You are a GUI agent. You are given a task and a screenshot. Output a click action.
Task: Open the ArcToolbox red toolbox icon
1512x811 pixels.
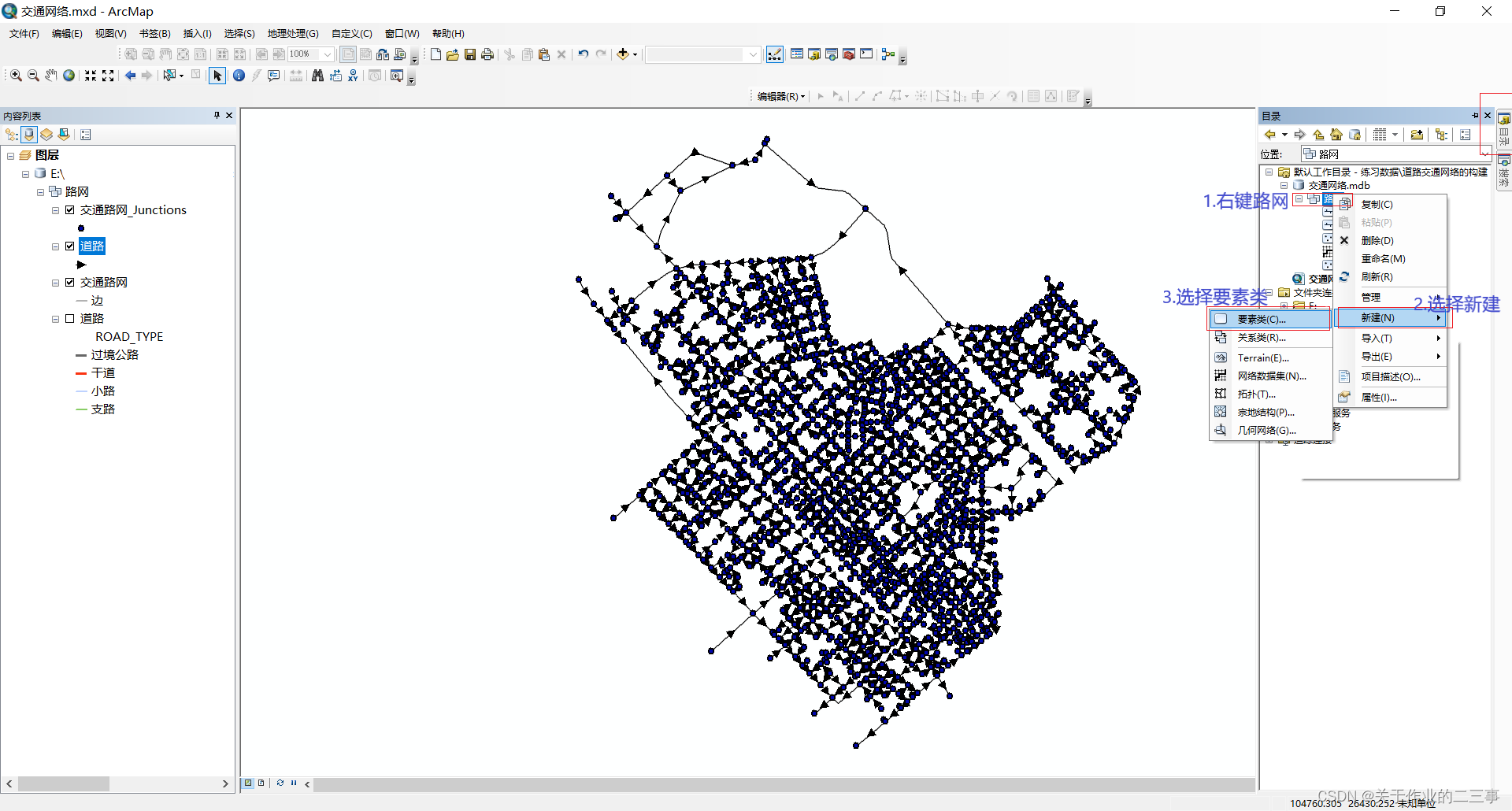[x=849, y=54]
